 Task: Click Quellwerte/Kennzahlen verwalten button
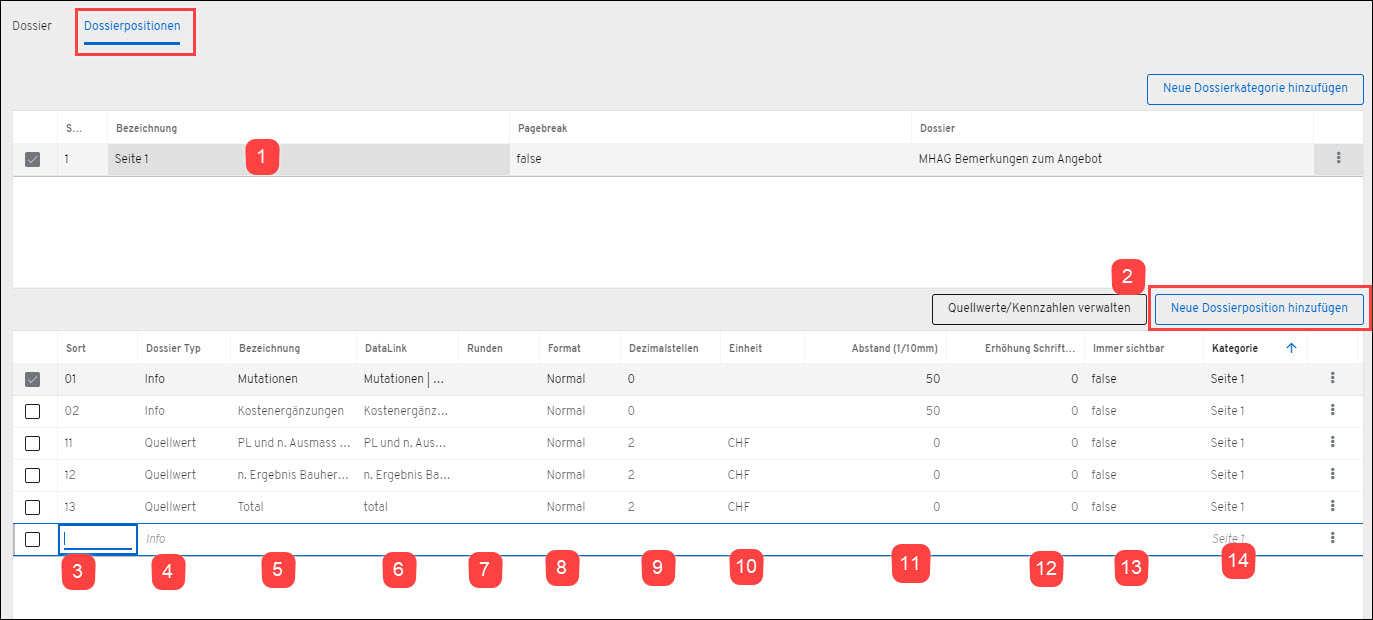[x=1038, y=309]
